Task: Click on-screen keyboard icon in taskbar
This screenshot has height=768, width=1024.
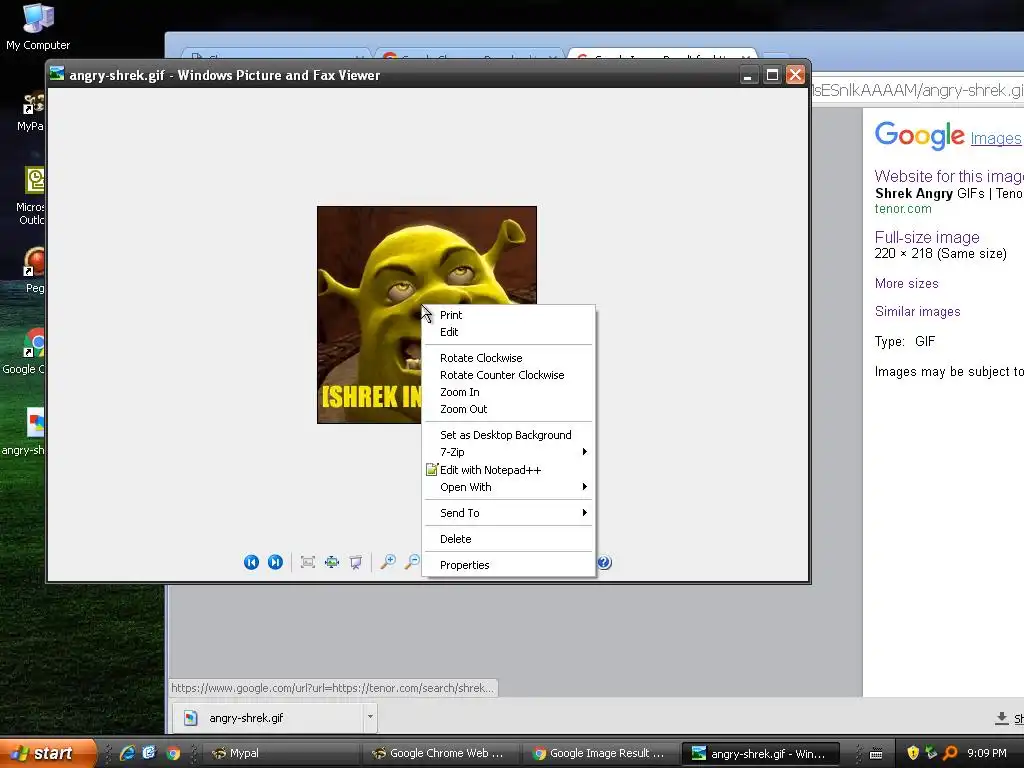Action: 876,754
